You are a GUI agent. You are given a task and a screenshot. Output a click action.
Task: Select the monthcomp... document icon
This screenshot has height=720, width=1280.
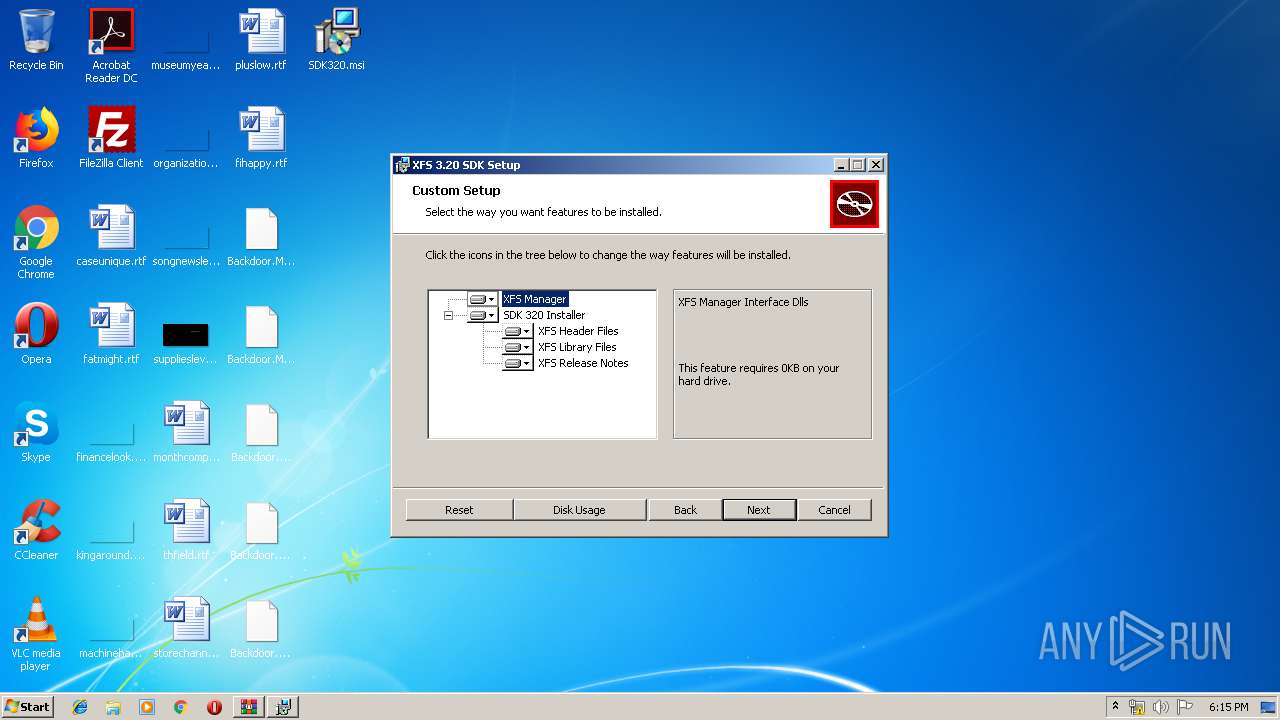[x=186, y=432]
